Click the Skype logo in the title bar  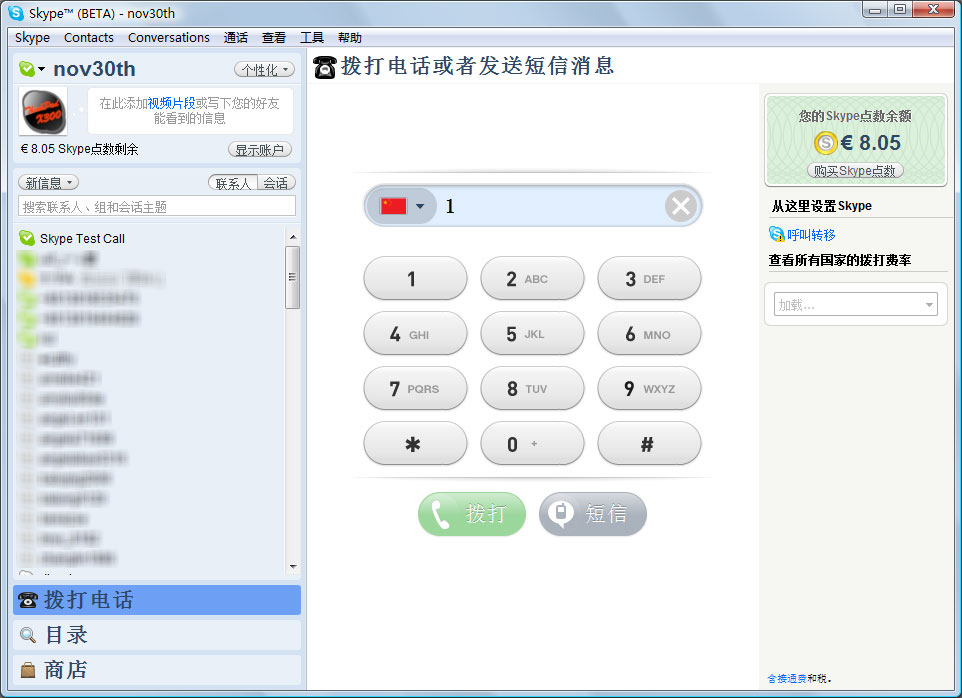tap(16, 12)
